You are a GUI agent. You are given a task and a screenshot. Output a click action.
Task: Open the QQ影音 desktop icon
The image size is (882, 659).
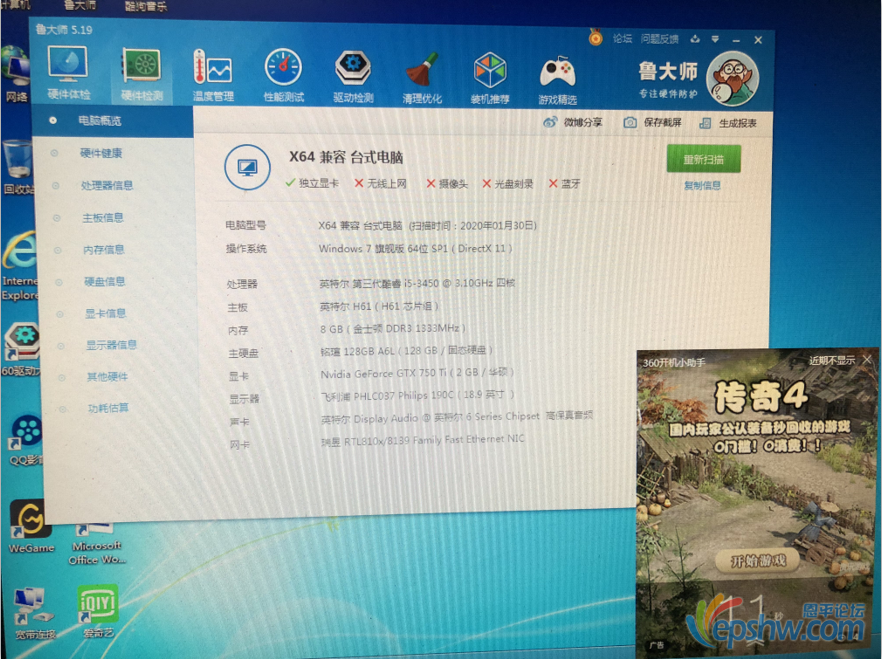coord(26,441)
